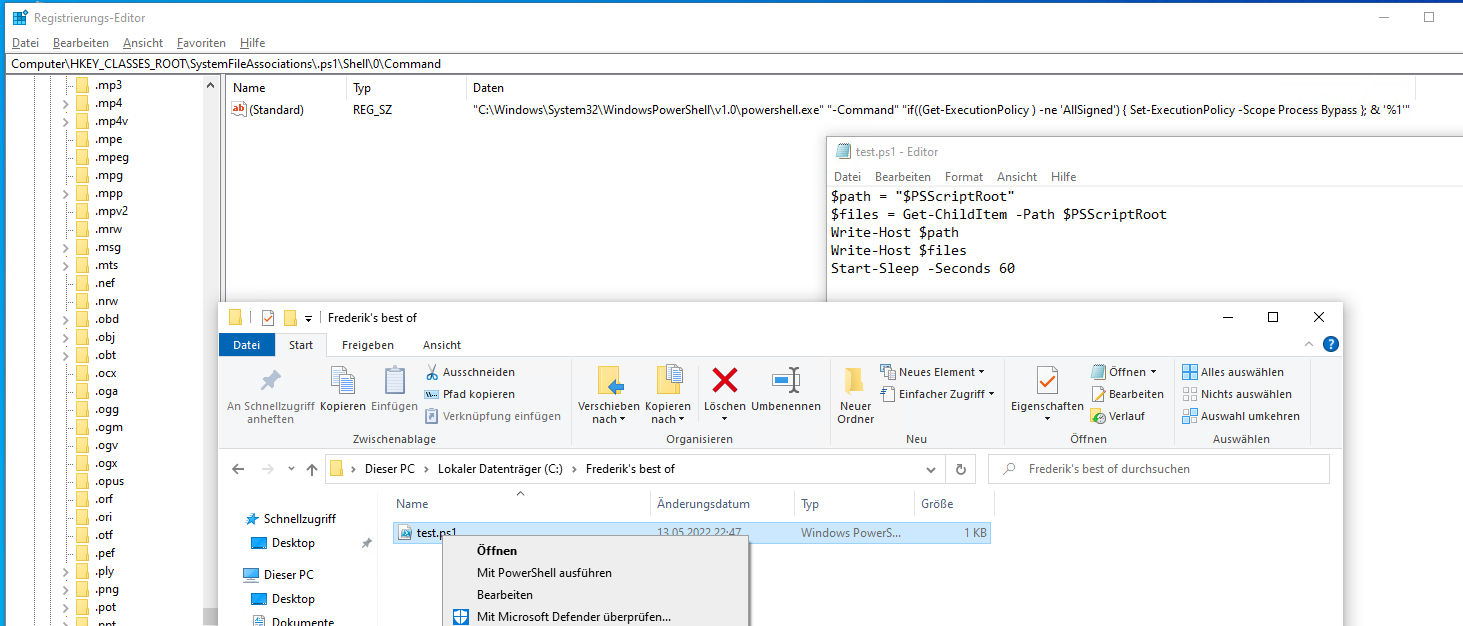The image size is (1463, 626).
Task: Select .opus key in registry tree
Action: 109,481
